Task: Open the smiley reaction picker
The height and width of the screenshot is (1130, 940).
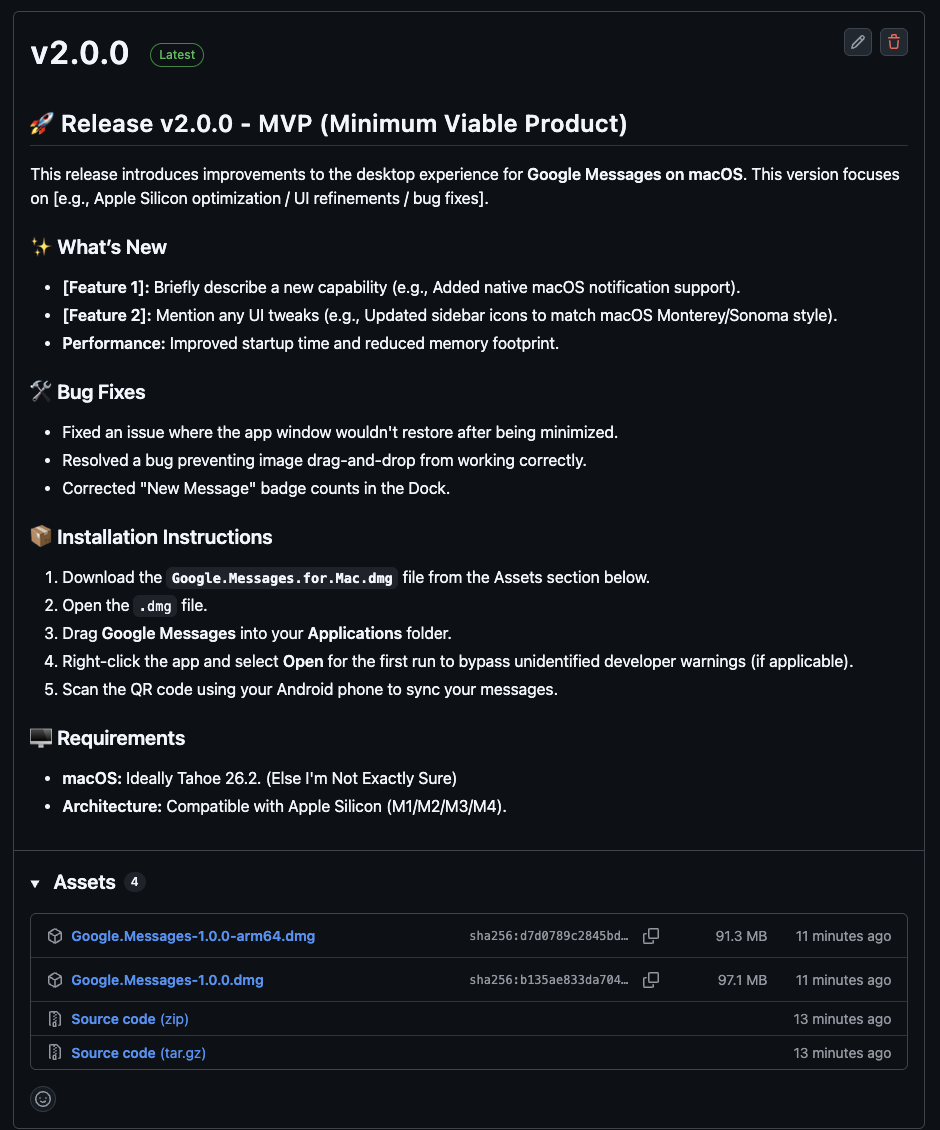Action: [x=43, y=1098]
